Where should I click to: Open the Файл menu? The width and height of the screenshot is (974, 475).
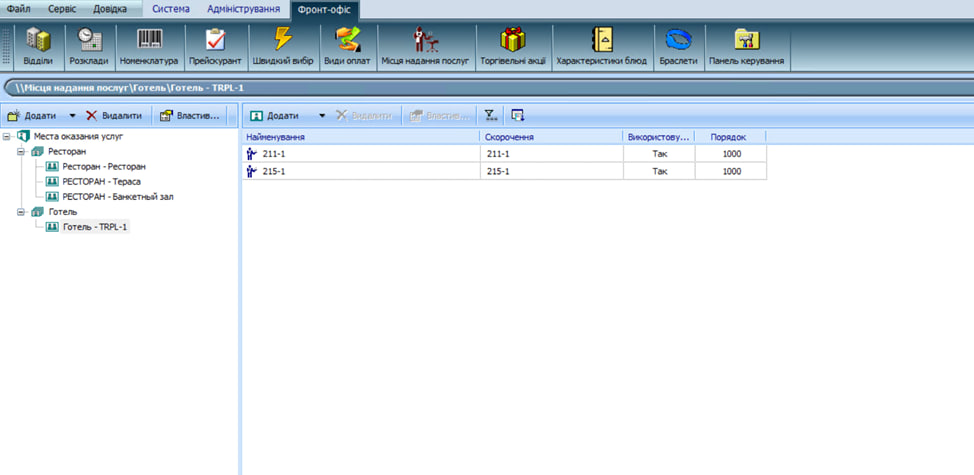point(17,8)
